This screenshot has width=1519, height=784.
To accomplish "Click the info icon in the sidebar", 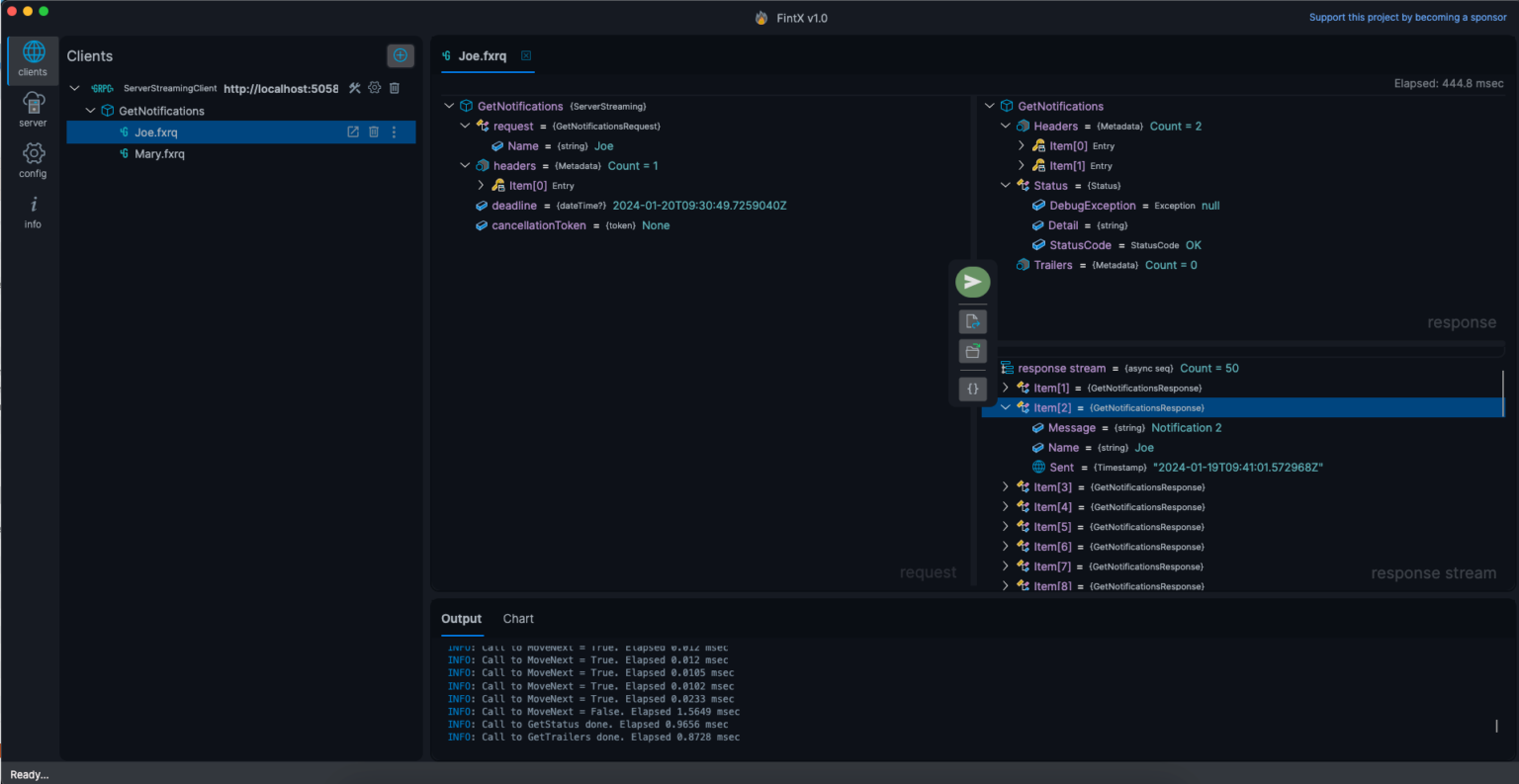I will pyautogui.click(x=33, y=209).
